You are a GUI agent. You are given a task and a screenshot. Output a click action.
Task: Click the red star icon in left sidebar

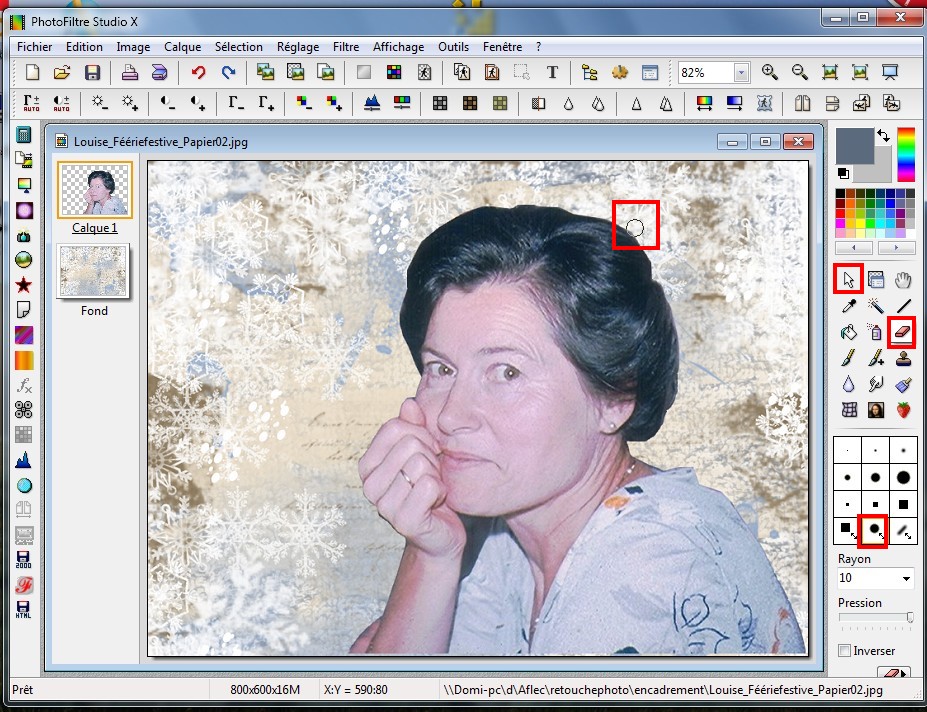24,285
